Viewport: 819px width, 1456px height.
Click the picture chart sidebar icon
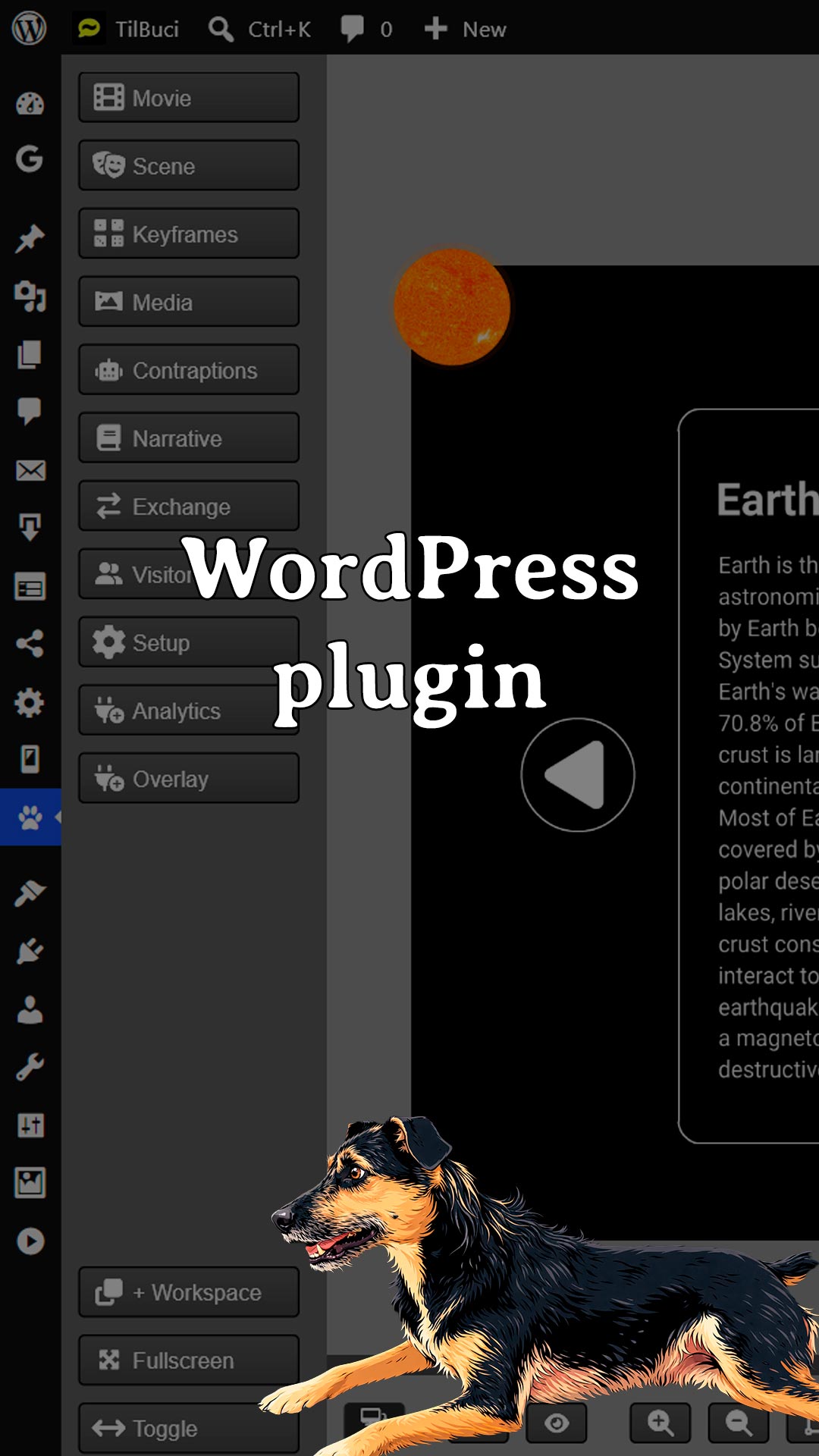[30, 1182]
